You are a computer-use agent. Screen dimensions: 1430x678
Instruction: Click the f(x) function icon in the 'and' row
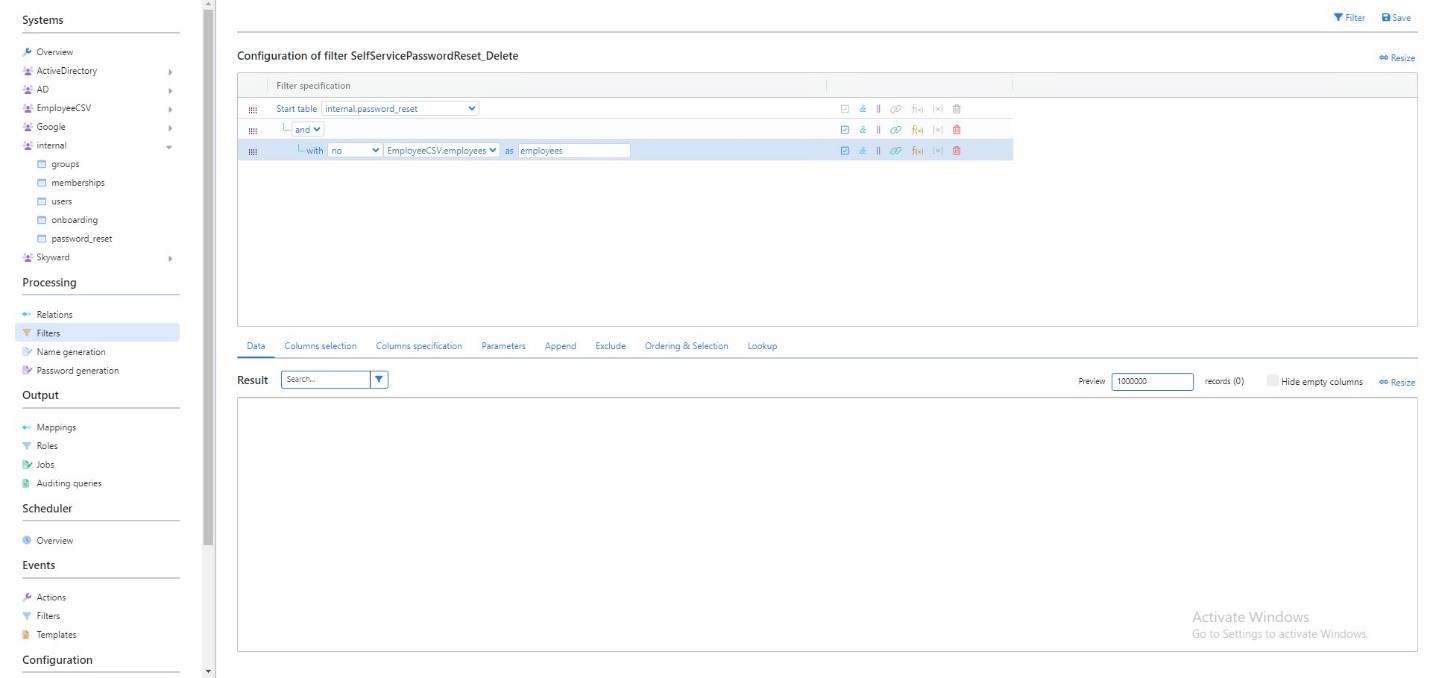tap(917, 130)
